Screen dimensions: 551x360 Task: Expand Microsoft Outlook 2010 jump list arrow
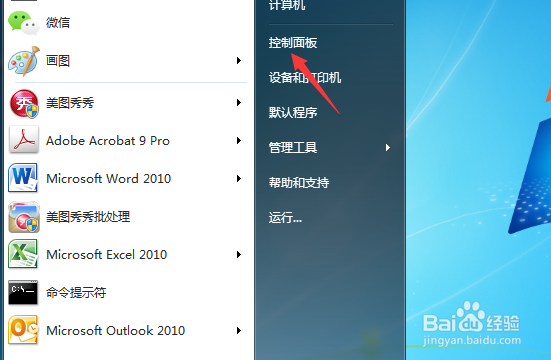pos(239,330)
